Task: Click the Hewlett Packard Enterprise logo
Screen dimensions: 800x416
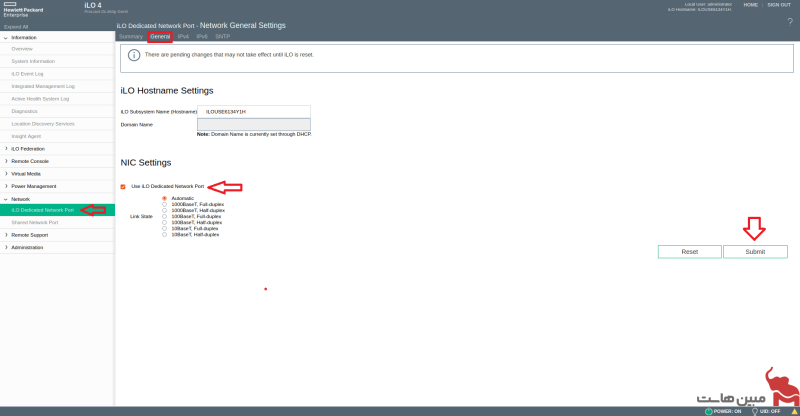Action: click(23, 10)
